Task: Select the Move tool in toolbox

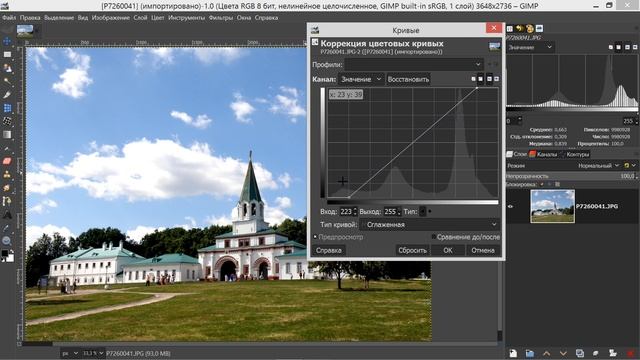Action: [x=7, y=41]
